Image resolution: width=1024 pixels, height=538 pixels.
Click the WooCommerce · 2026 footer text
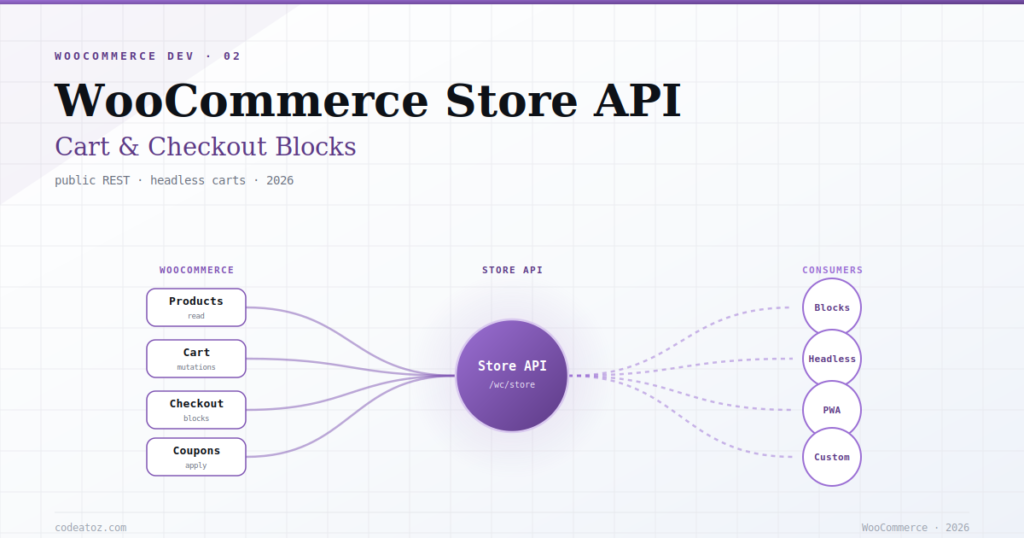tap(915, 528)
